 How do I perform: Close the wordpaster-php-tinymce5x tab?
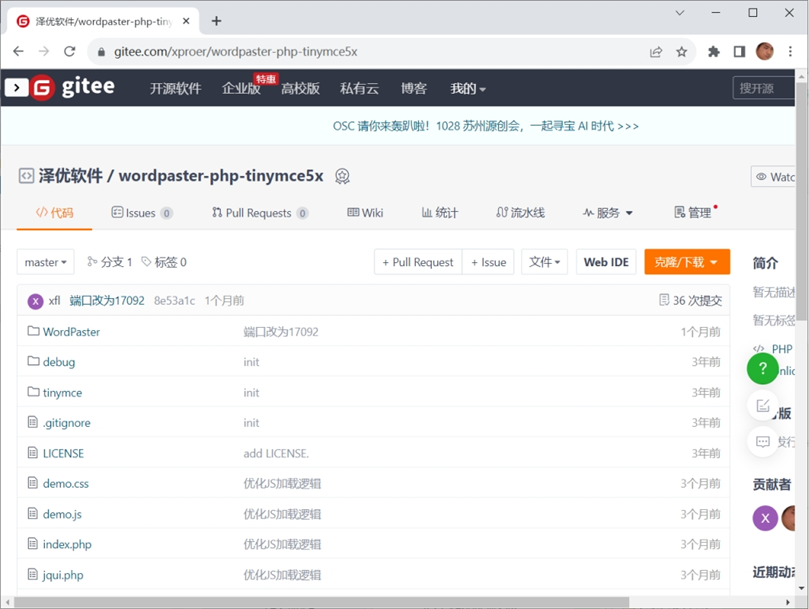[186, 21]
